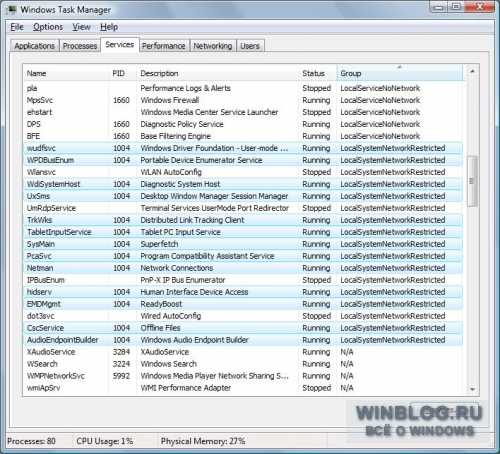
Task: Select the DPS service row
Action: (x=243, y=124)
